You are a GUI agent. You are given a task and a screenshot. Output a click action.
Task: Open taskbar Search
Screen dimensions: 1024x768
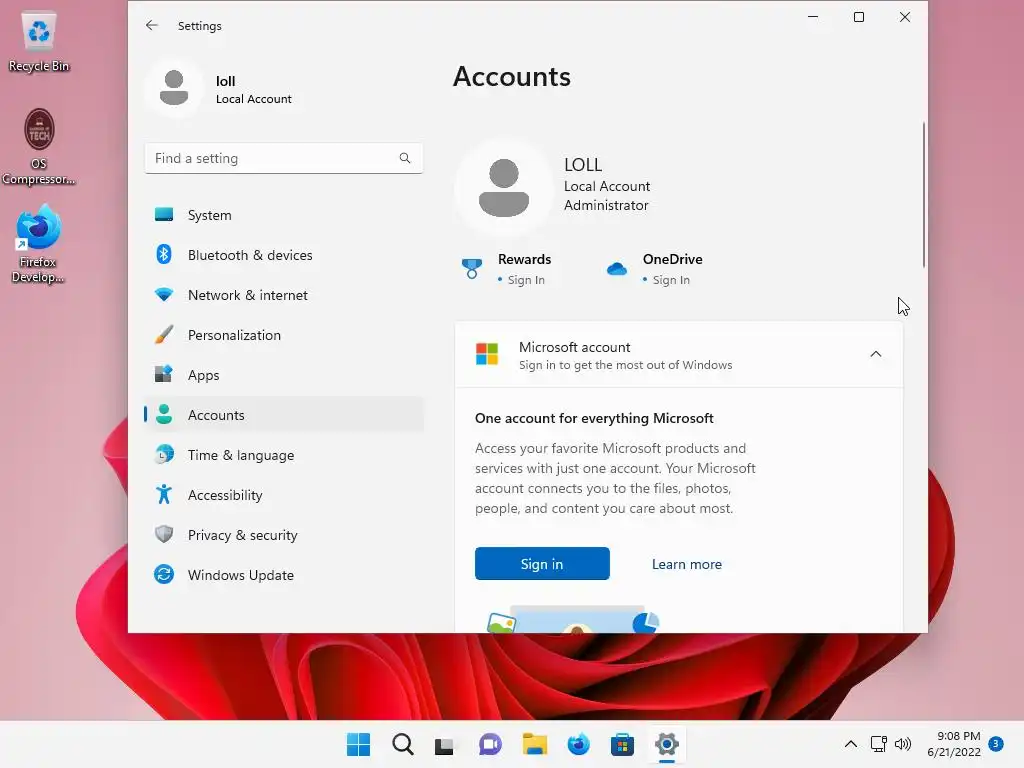pos(403,744)
